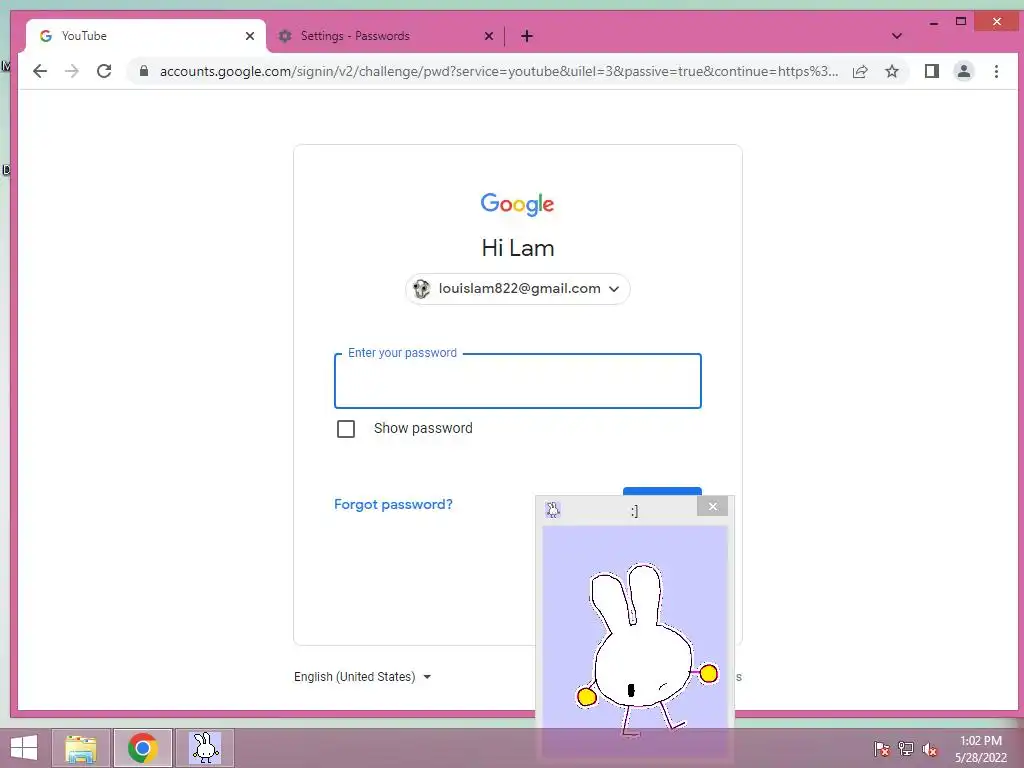Click the Forgot password? link
The width and height of the screenshot is (1024, 768).
393,504
